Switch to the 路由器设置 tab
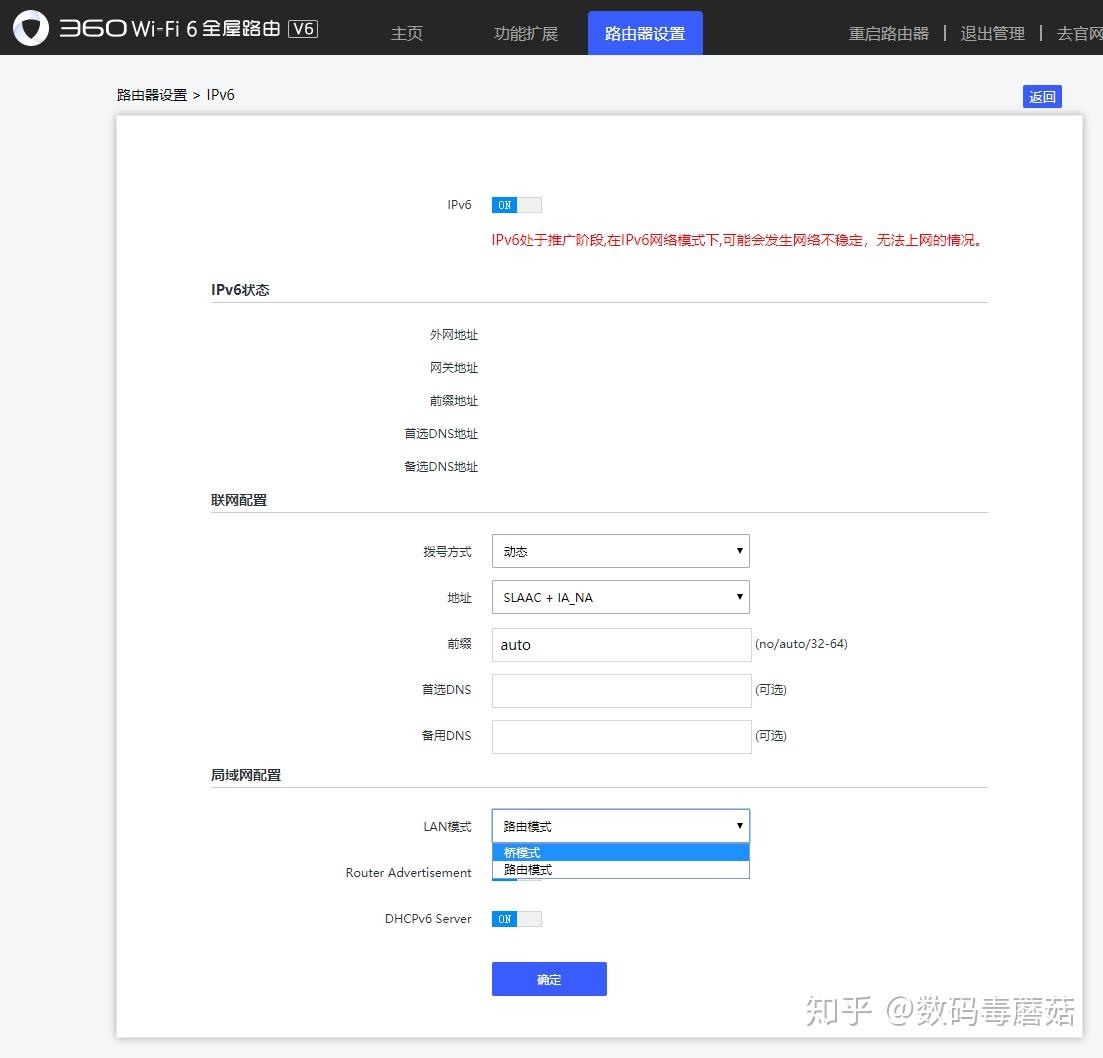1103x1058 pixels. click(x=645, y=33)
